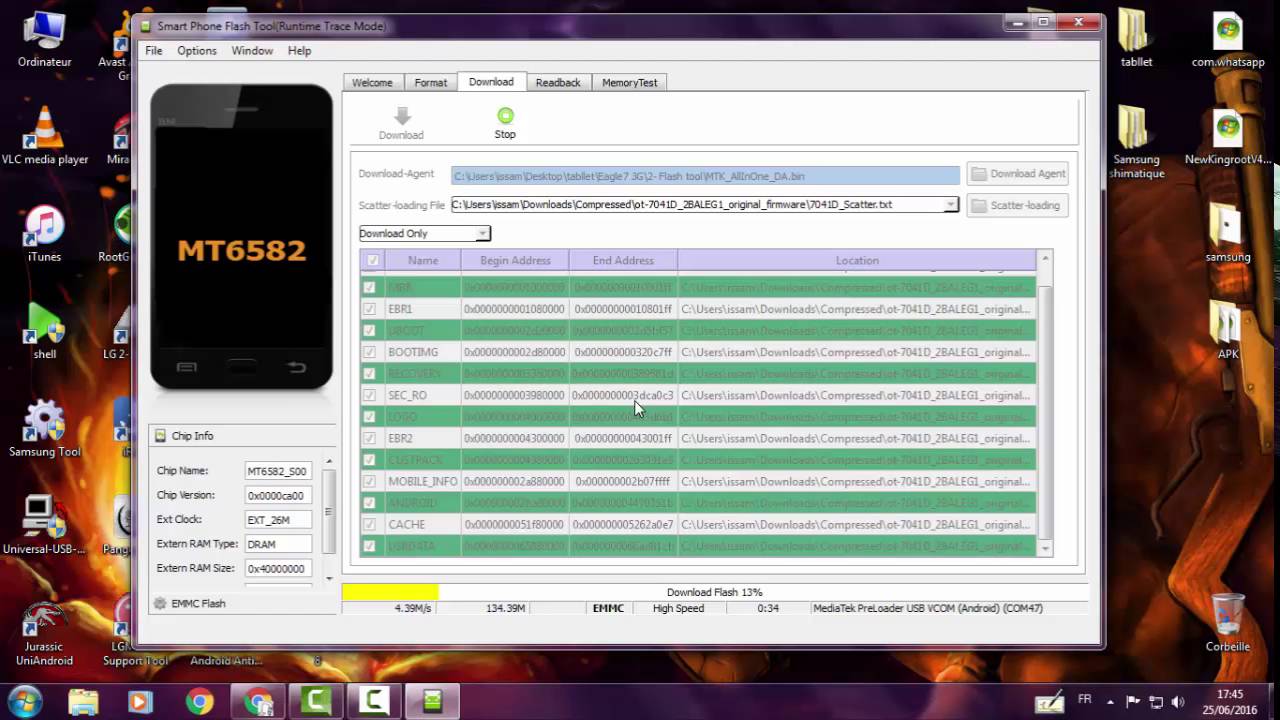
Task: Click the volume icon in system tray
Action: point(1178,702)
